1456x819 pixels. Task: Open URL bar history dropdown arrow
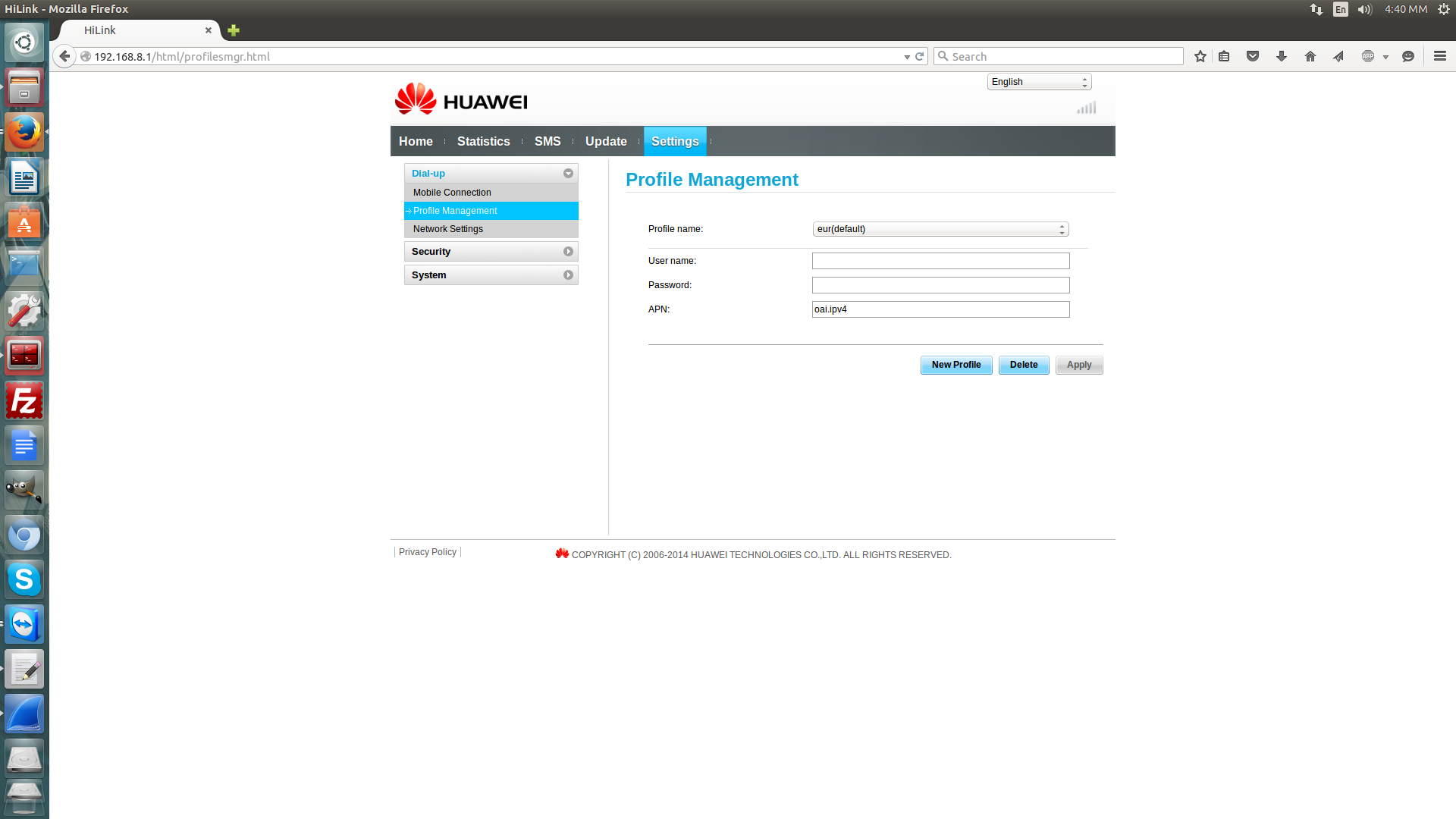click(907, 57)
